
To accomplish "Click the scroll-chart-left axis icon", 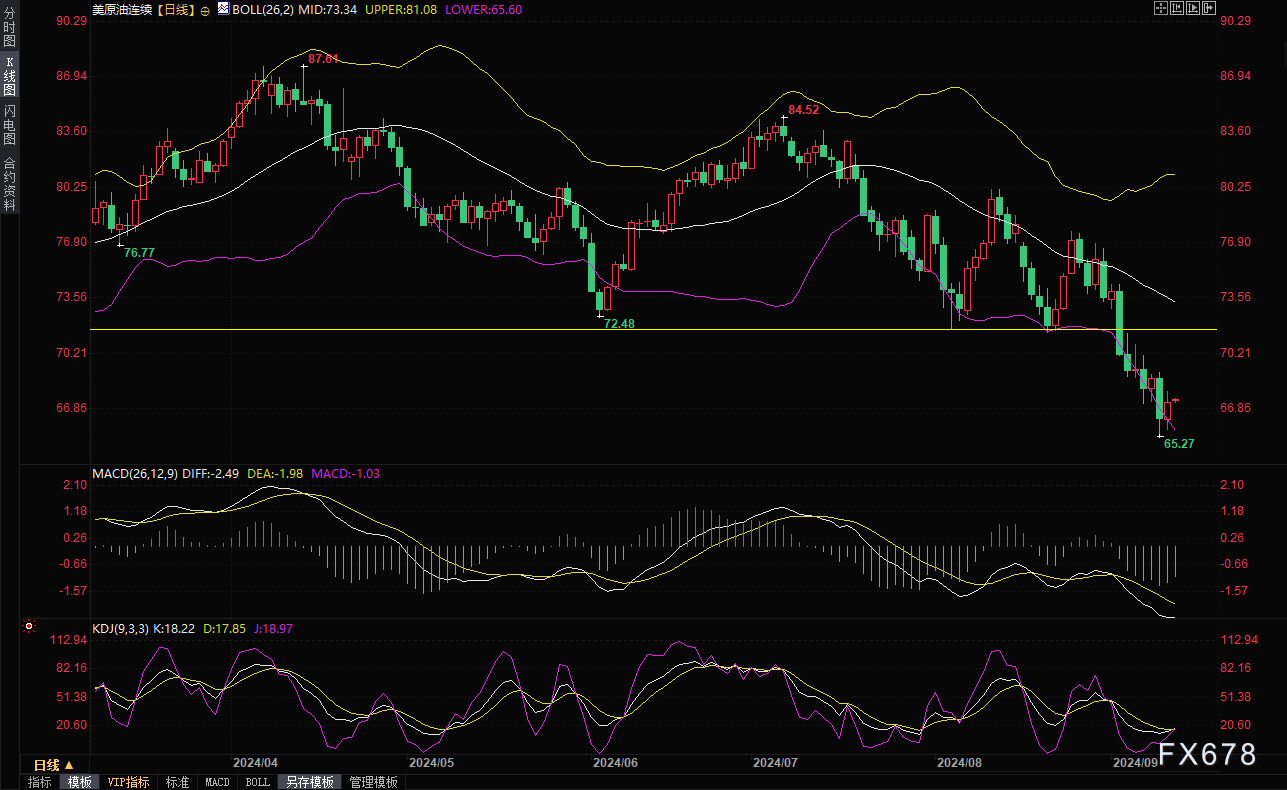I will point(1177,9).
